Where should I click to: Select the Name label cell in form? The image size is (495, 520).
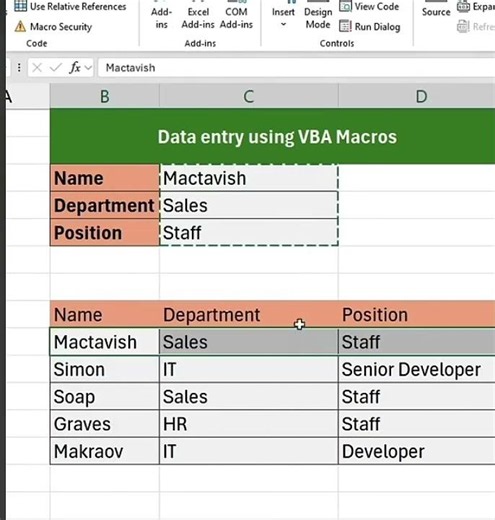(x=105, y=178)
